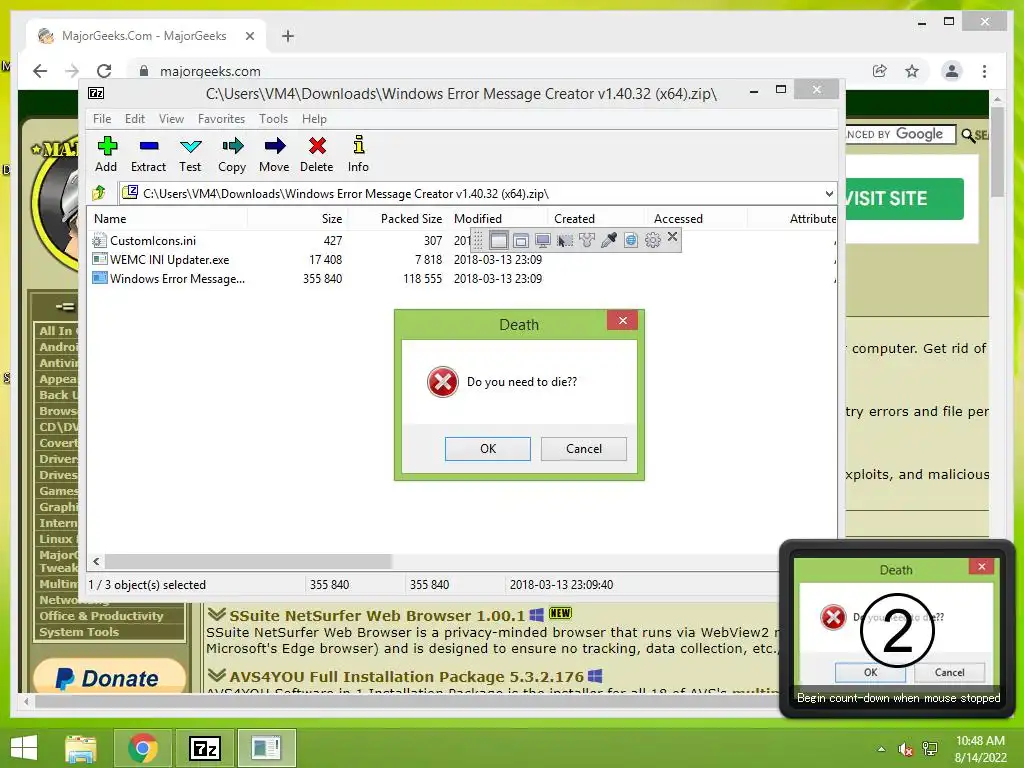Image resolution: width=1024 pixels, height=768 pixels.
Task: Go back in the Chrome browser
Action: pyautogui.click(x=40, y=71)
